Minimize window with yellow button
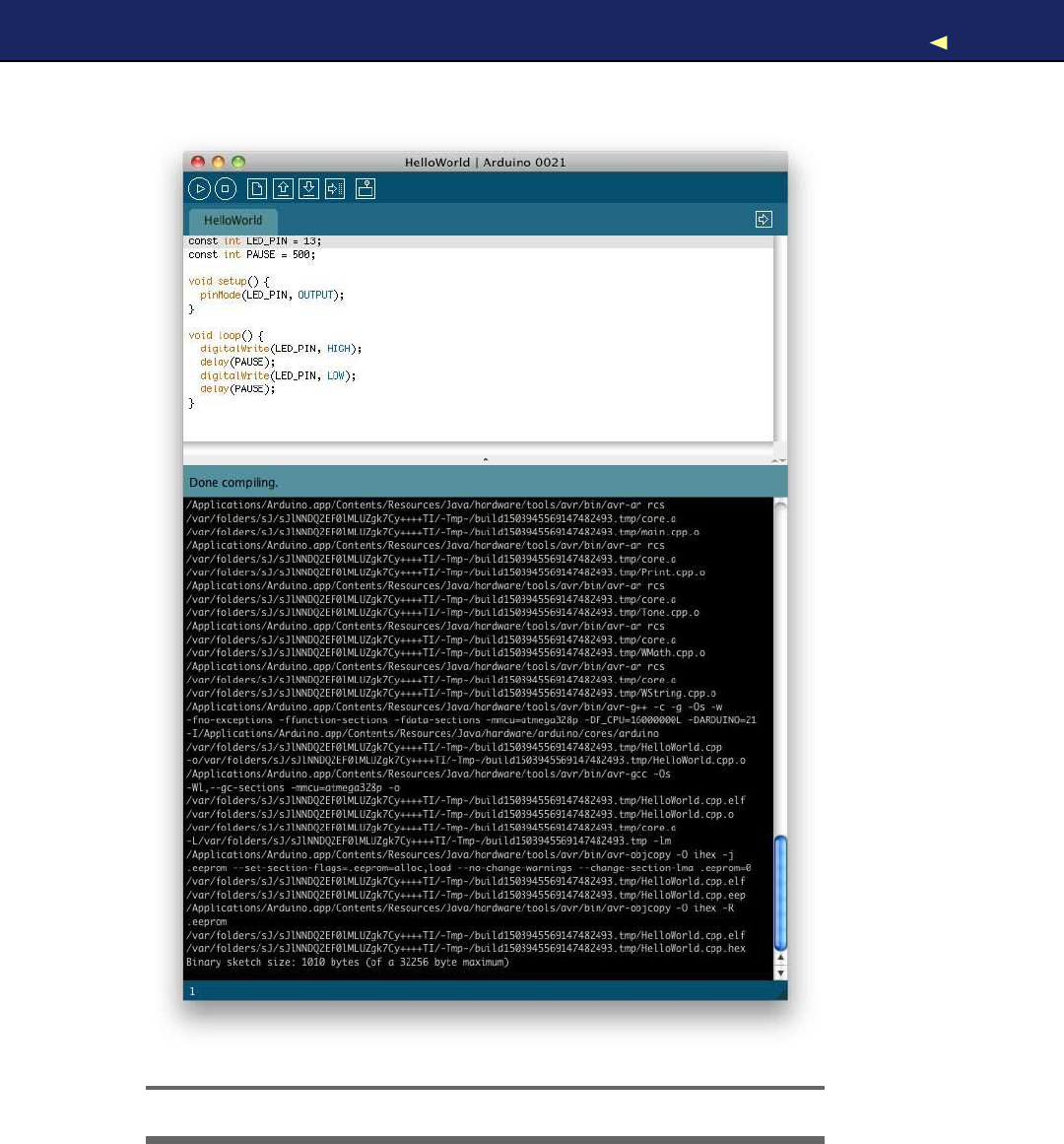Screen dimensions: 1064x1144 pos(218,162)
